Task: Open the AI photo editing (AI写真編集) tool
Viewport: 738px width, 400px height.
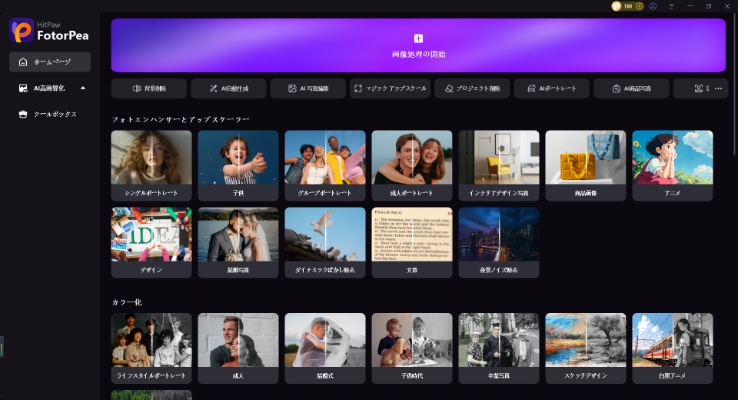Action: 308,88
